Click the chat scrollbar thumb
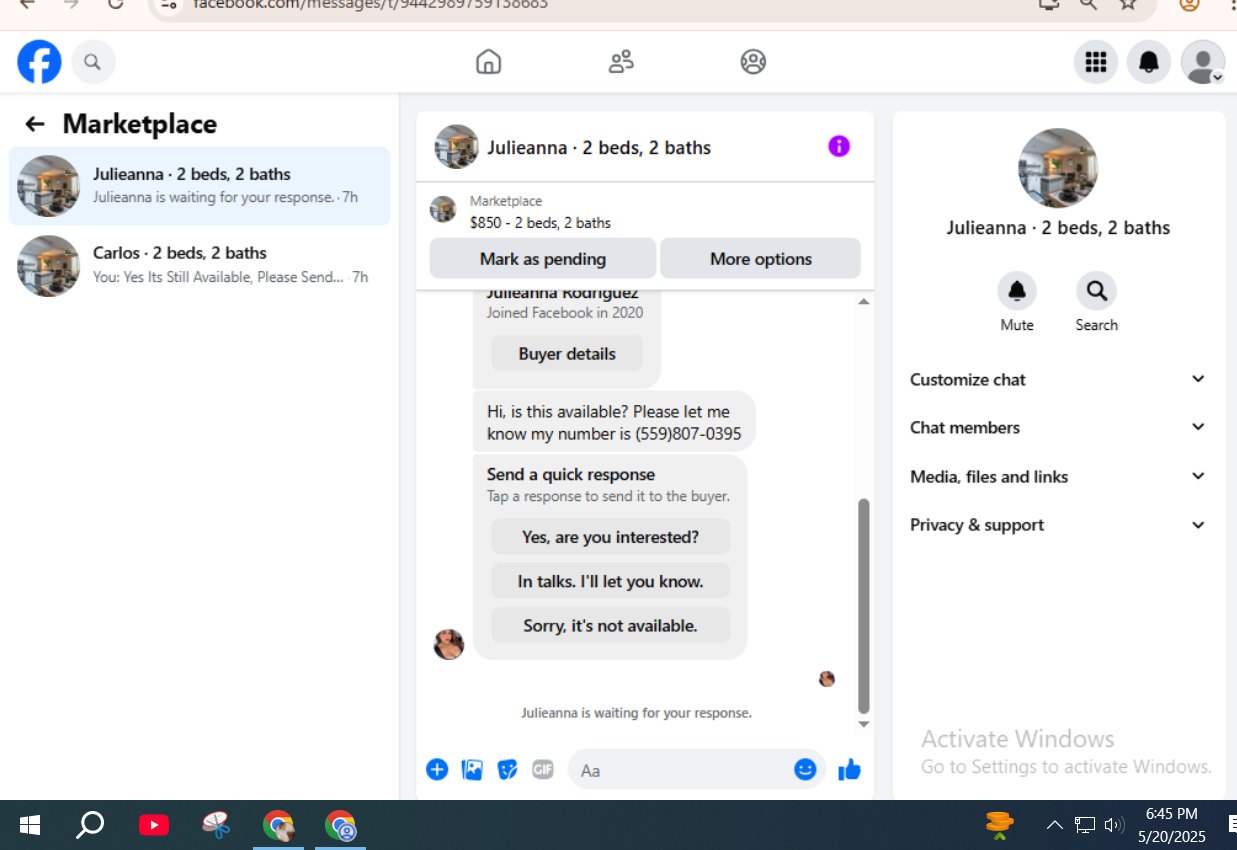This screenshot has width=1237, height=850. (863, 606)
